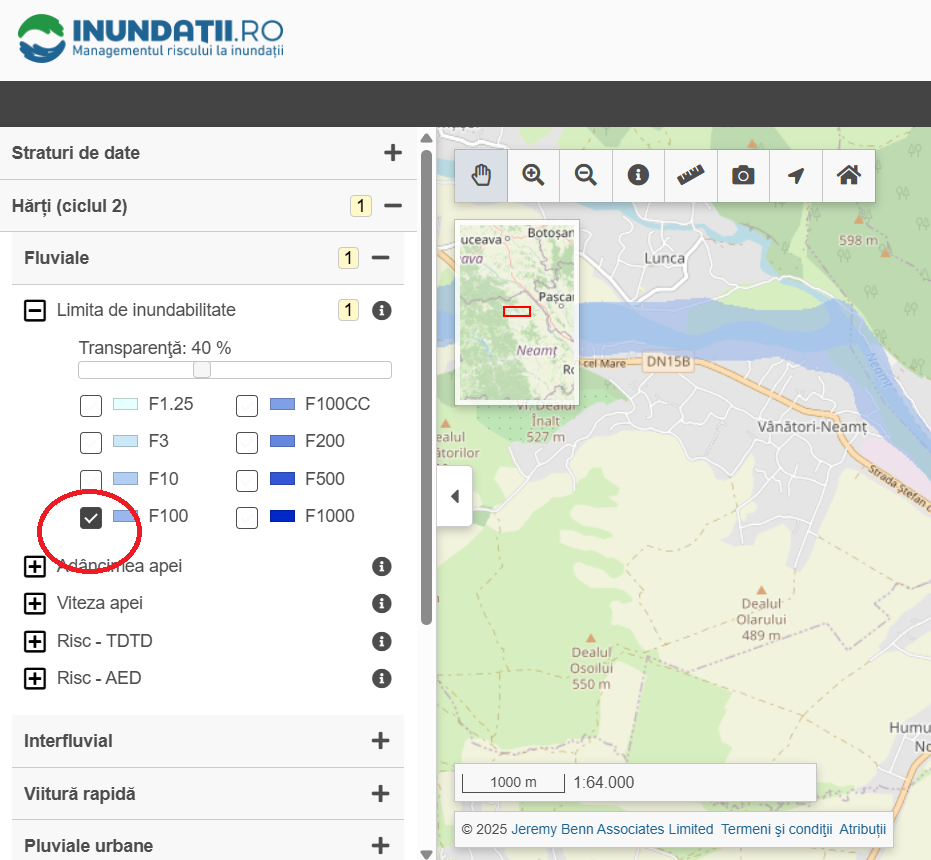Expand the Straturi de date section
This screenshot has height=860, width=931.
coord(393,153)
